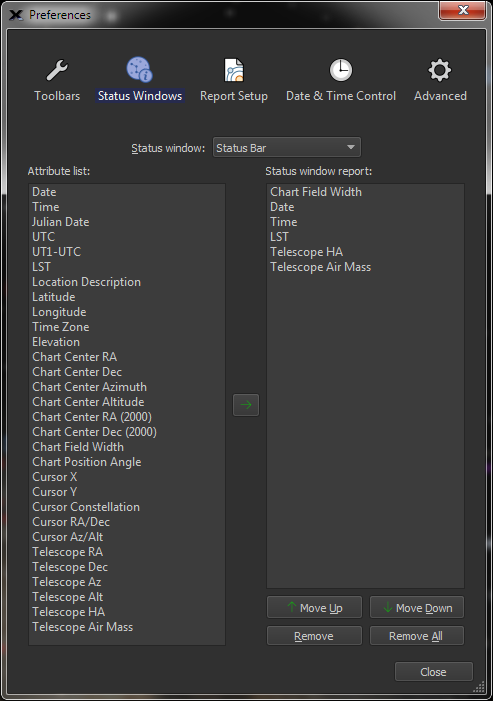Select the Elevation attribute
Image resolution: width=493 pixels, height=701 pixels.
click(127, 342)
